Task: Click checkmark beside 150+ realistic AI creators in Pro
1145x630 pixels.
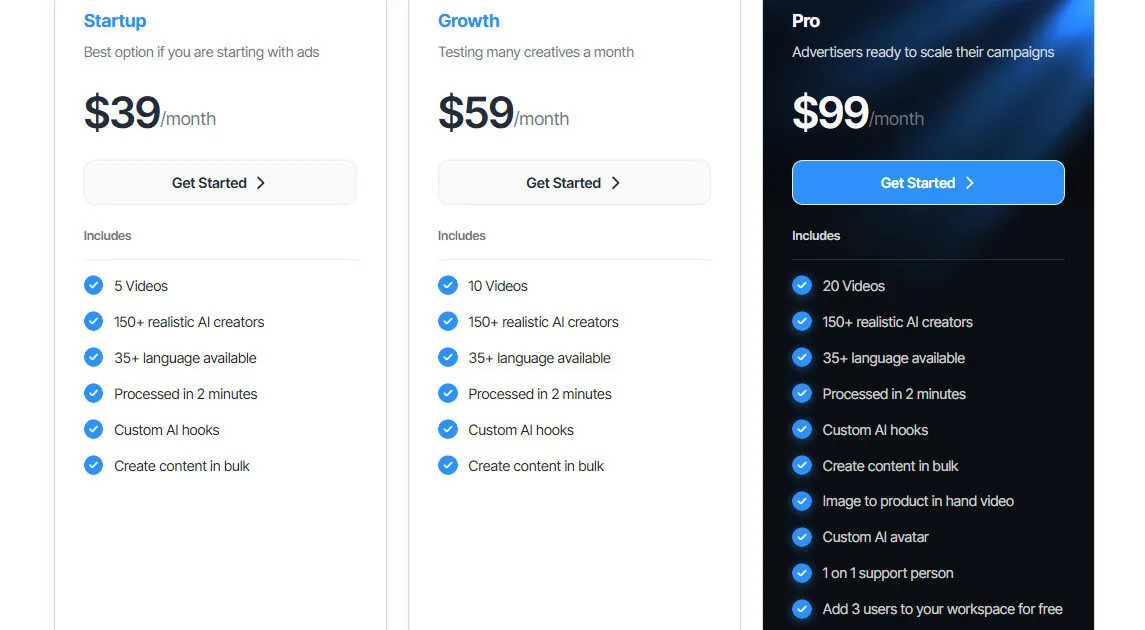Action: coord(802,321)
